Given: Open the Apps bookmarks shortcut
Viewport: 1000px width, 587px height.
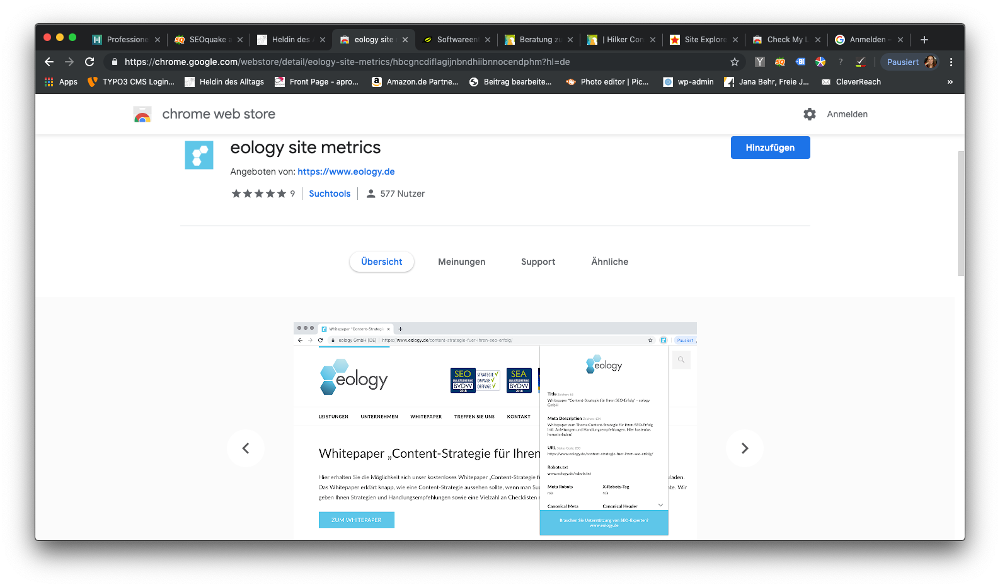Looking at the screenshot, I should (x=61, y=82).
